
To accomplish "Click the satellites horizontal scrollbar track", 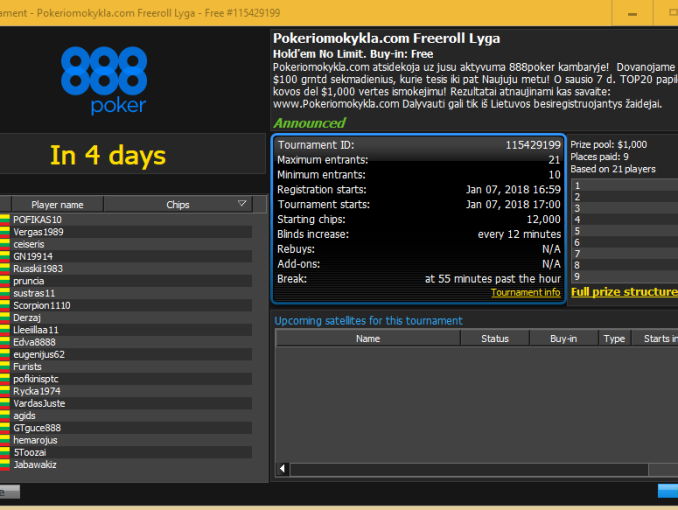I will tap(480, 468).
